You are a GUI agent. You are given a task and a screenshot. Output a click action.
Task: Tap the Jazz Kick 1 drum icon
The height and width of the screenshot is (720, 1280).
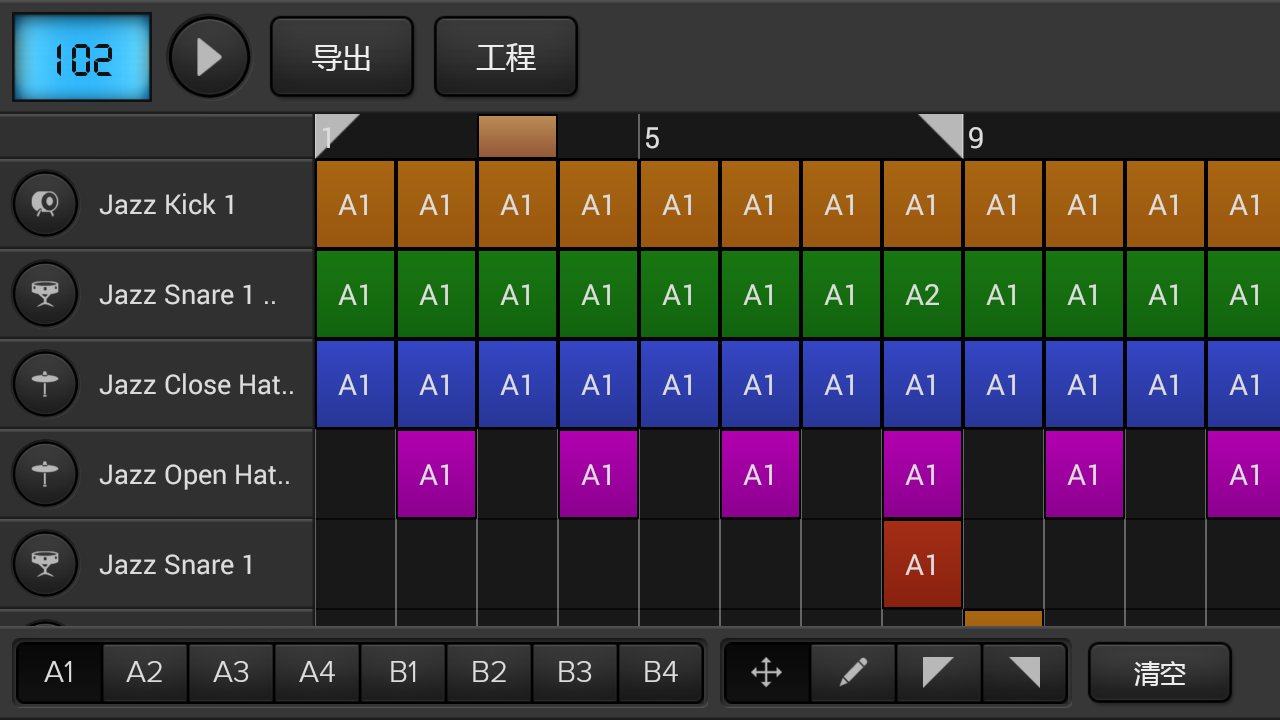tap(45, 204)
